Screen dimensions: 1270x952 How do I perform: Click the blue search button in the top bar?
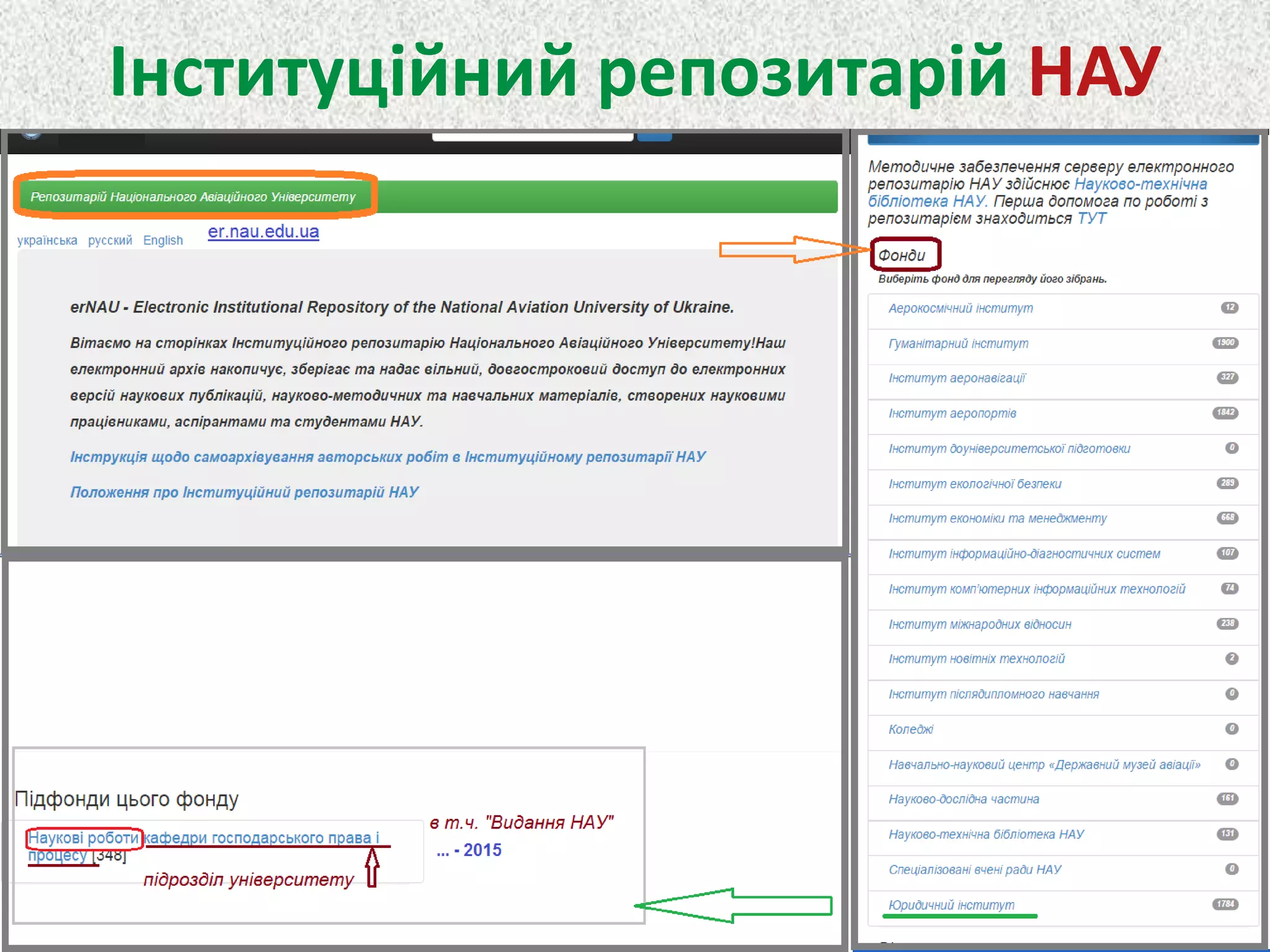pyautogui.click(x=654, y=136)
